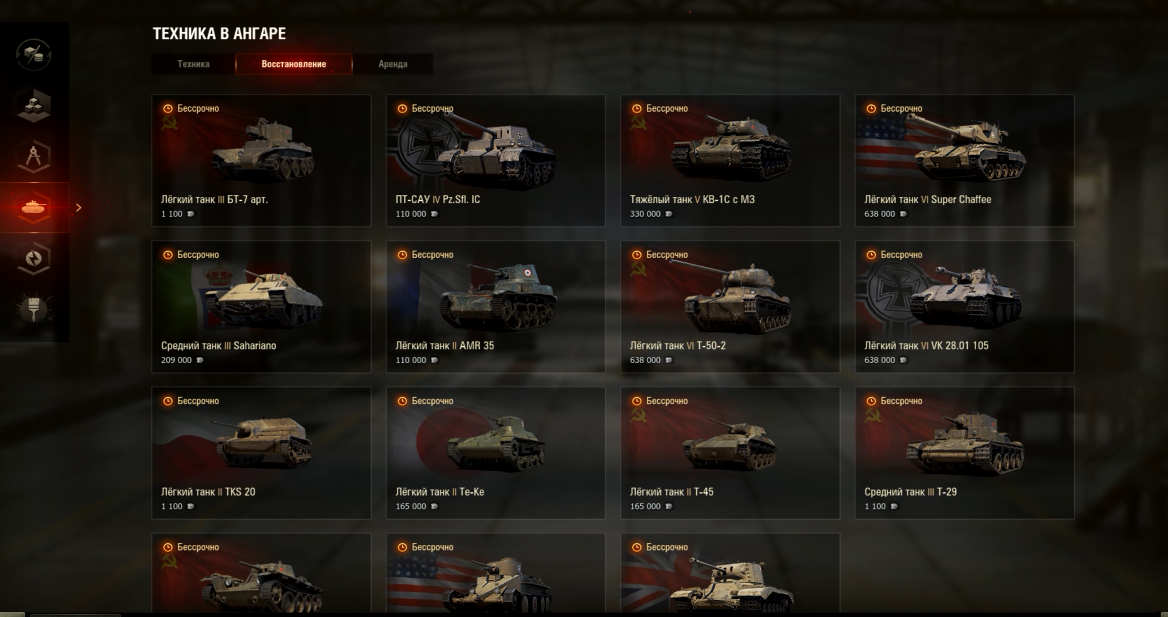Image resolution: width=1168 pixels, height=617 pixels.
Task: Select the stacked boxes sidebar icon
Action: tap(34, 105)
